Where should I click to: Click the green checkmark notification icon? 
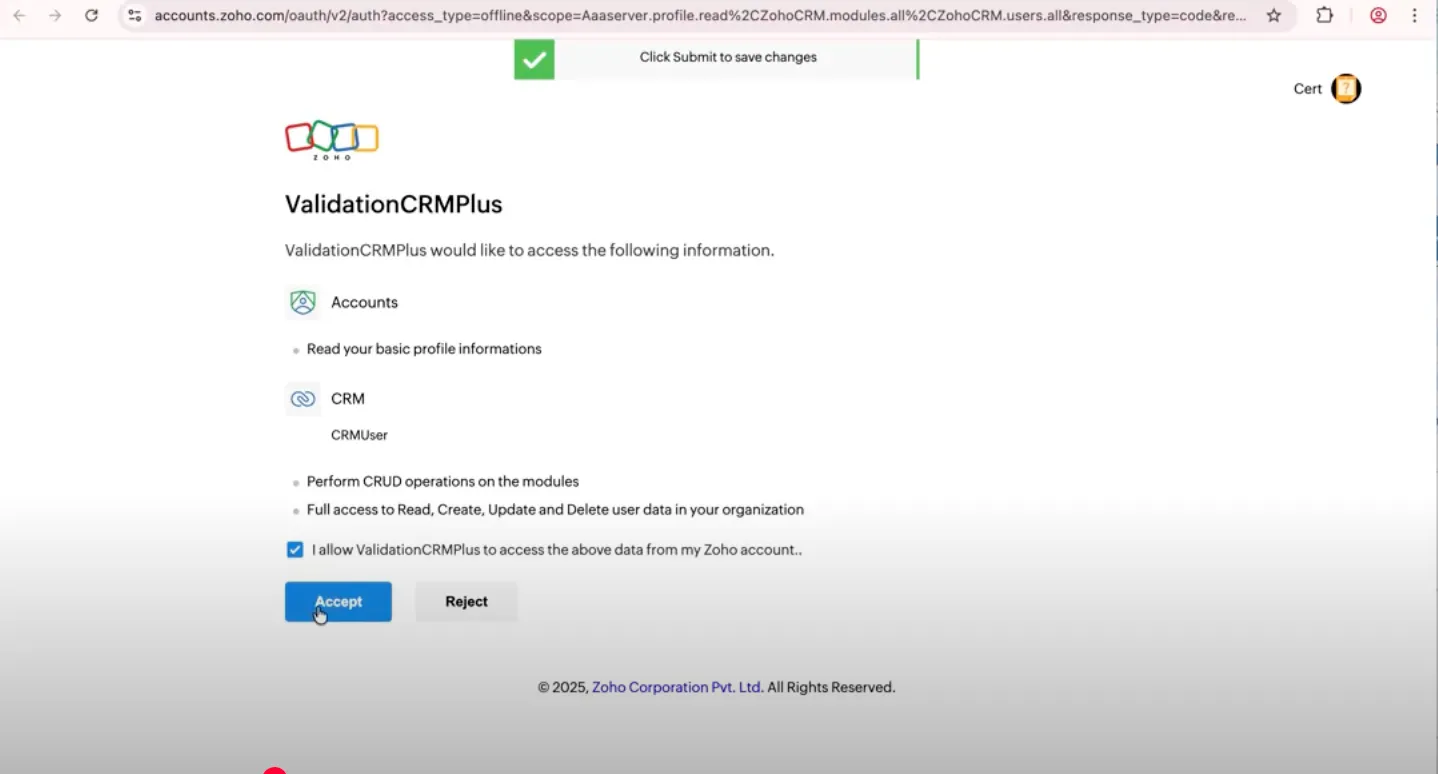pyautogui.click(x=534, y=59)
